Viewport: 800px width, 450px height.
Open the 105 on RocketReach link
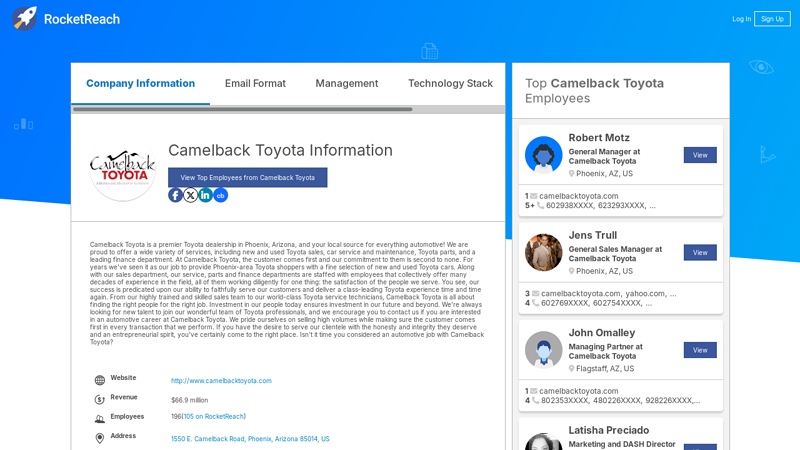point(214,416)
